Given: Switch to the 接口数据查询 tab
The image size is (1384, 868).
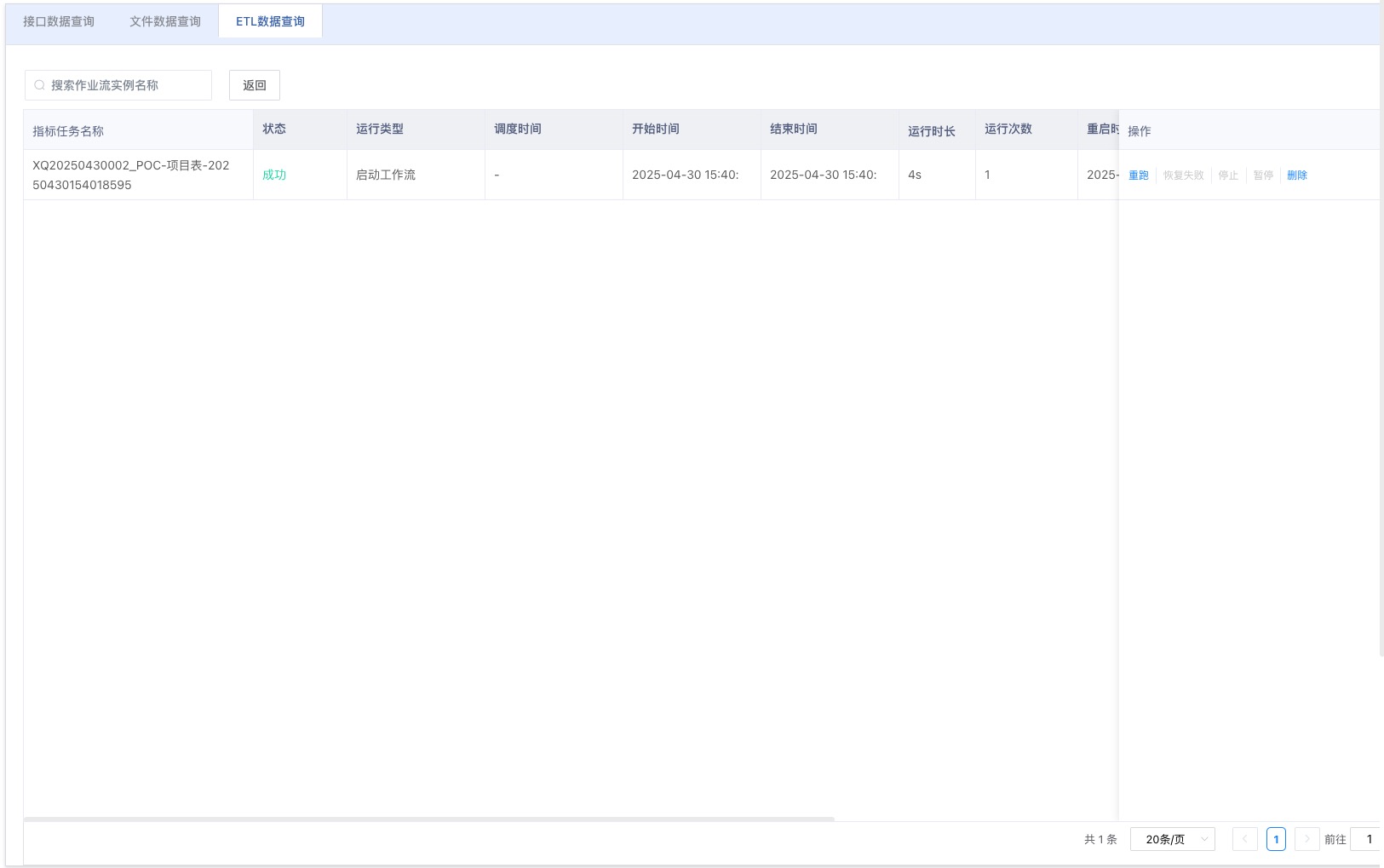Looking at the screenshot, I should click(59, 21).
